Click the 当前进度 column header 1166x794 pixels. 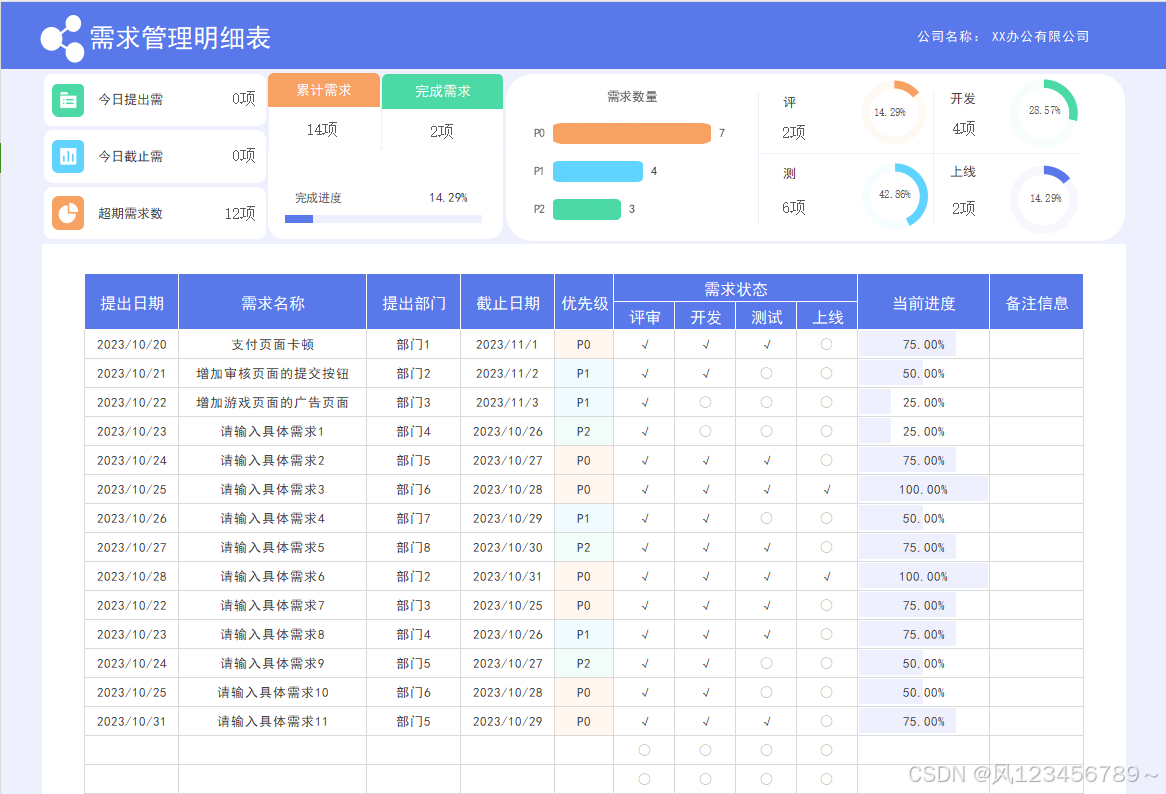tap(924, 303)
